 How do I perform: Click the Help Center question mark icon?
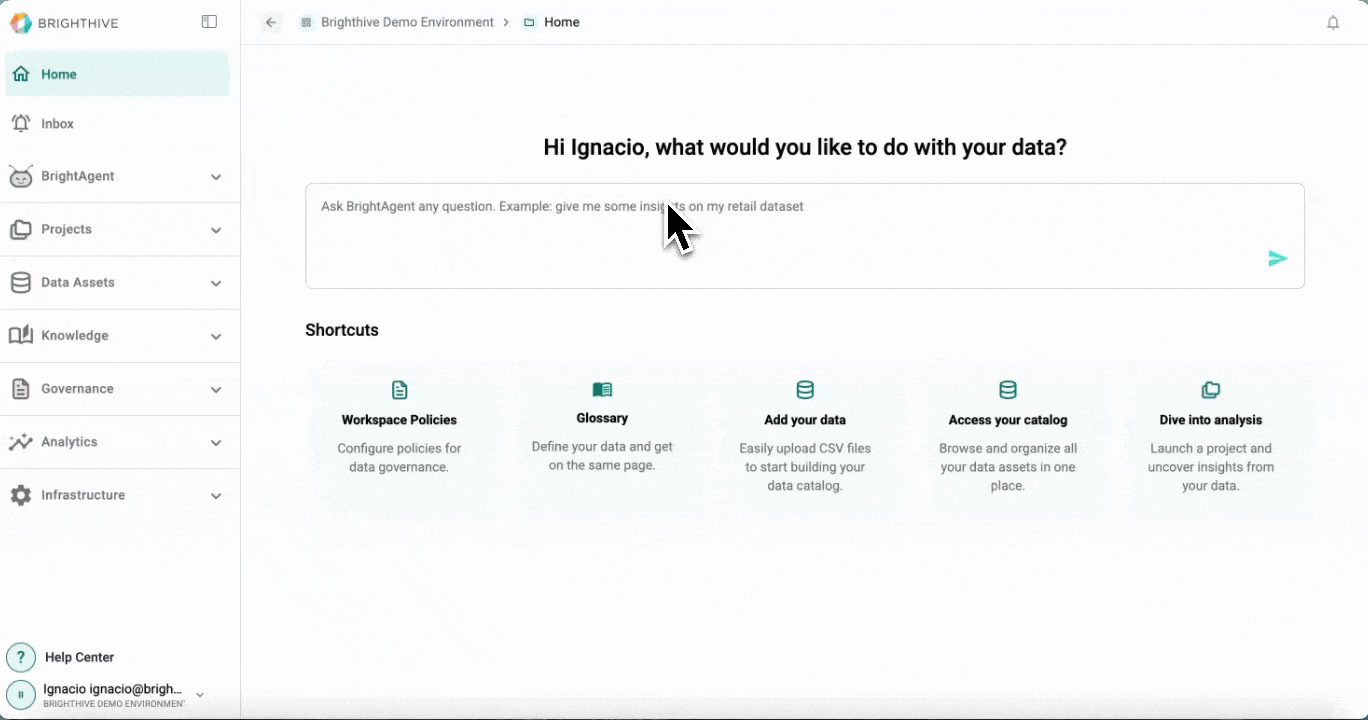coord(21,657)
